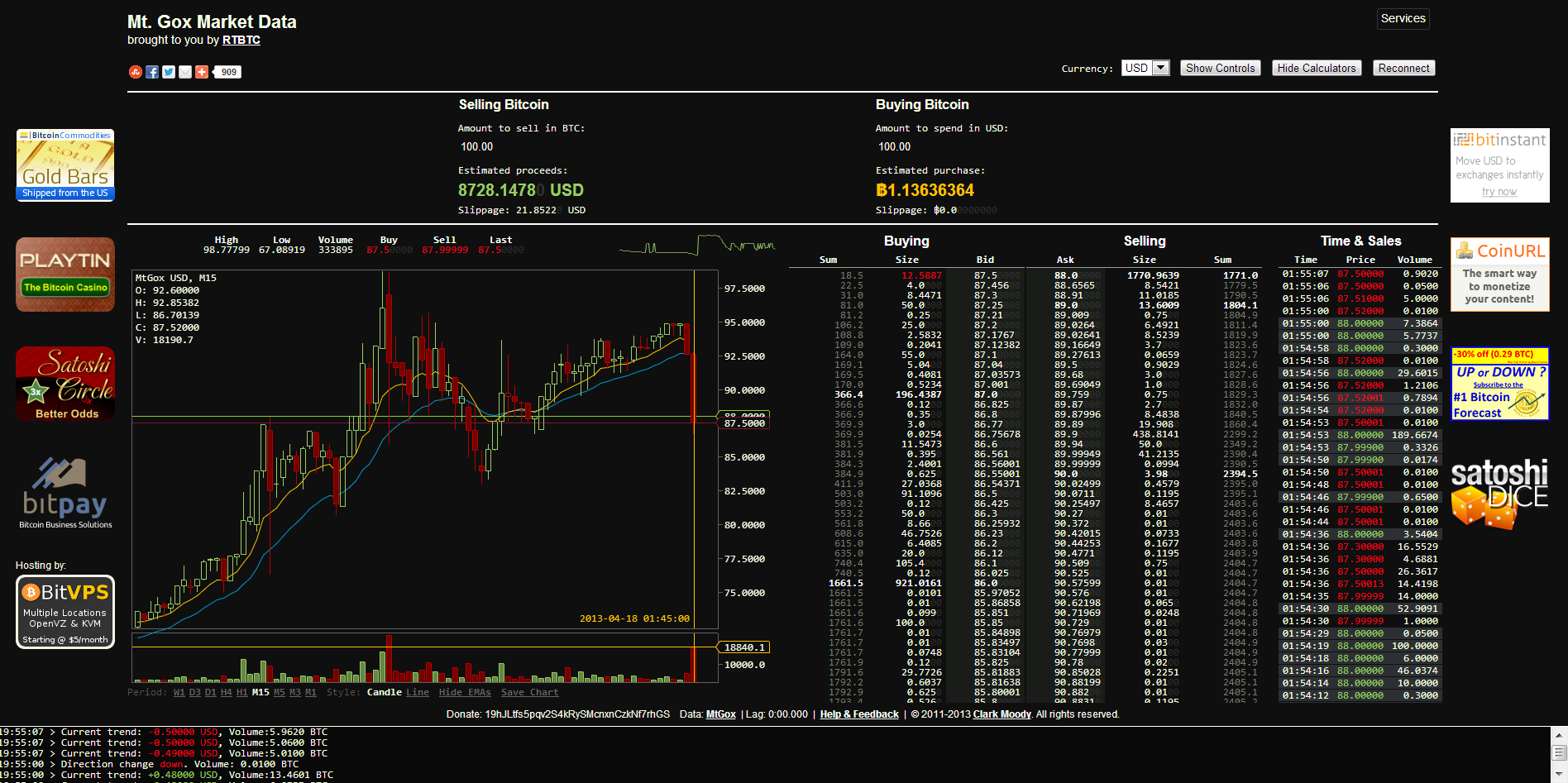Select the M5 chart period
The width and height of the screenshot is (1568, 783).
[280, 692]
